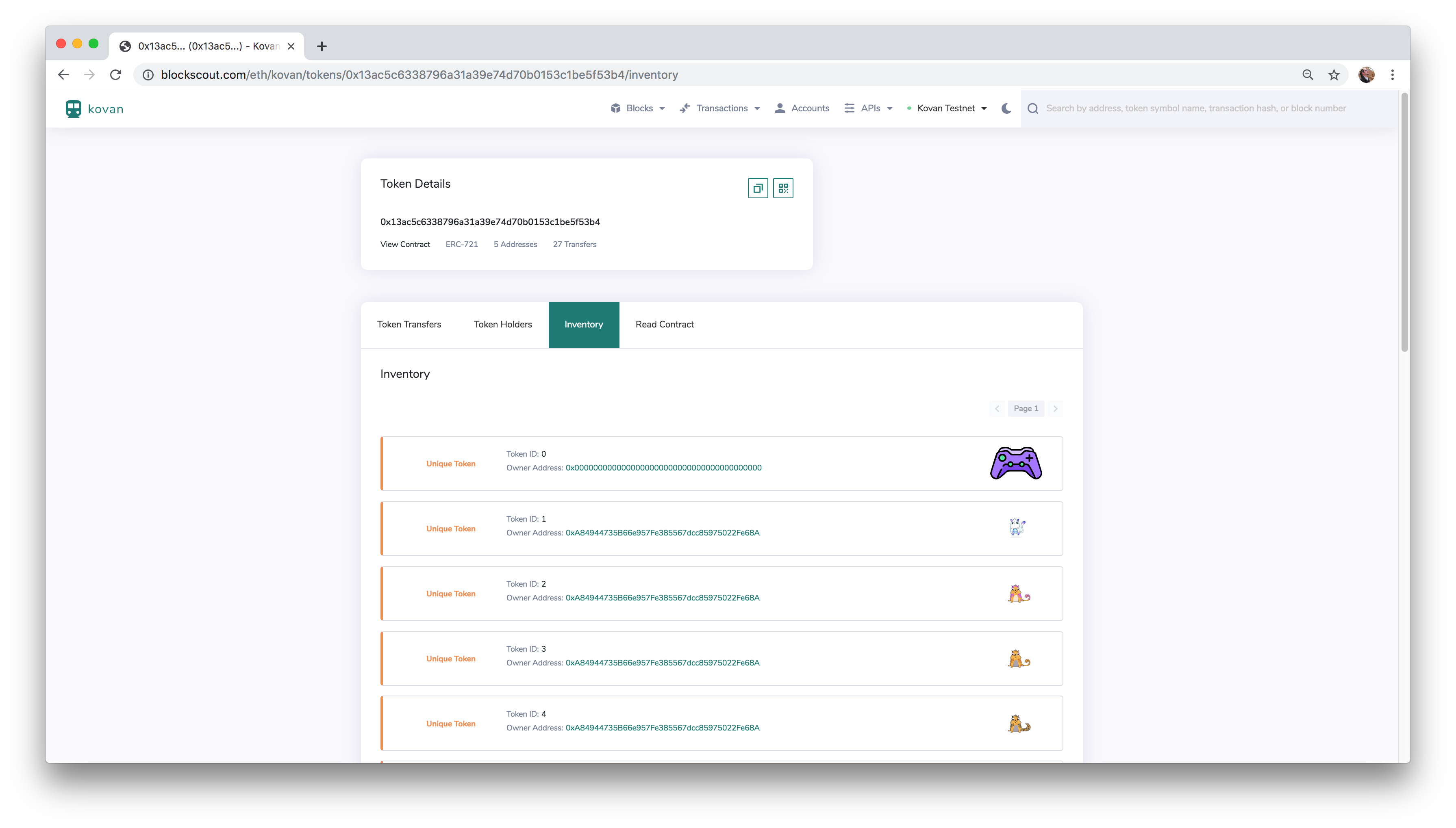
Task: Open the Chrome three-dot menu
Action: click(x=1392, y=74)
